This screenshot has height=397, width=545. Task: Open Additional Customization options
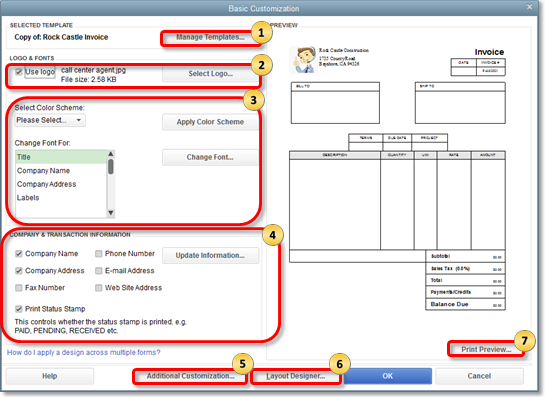190,376
